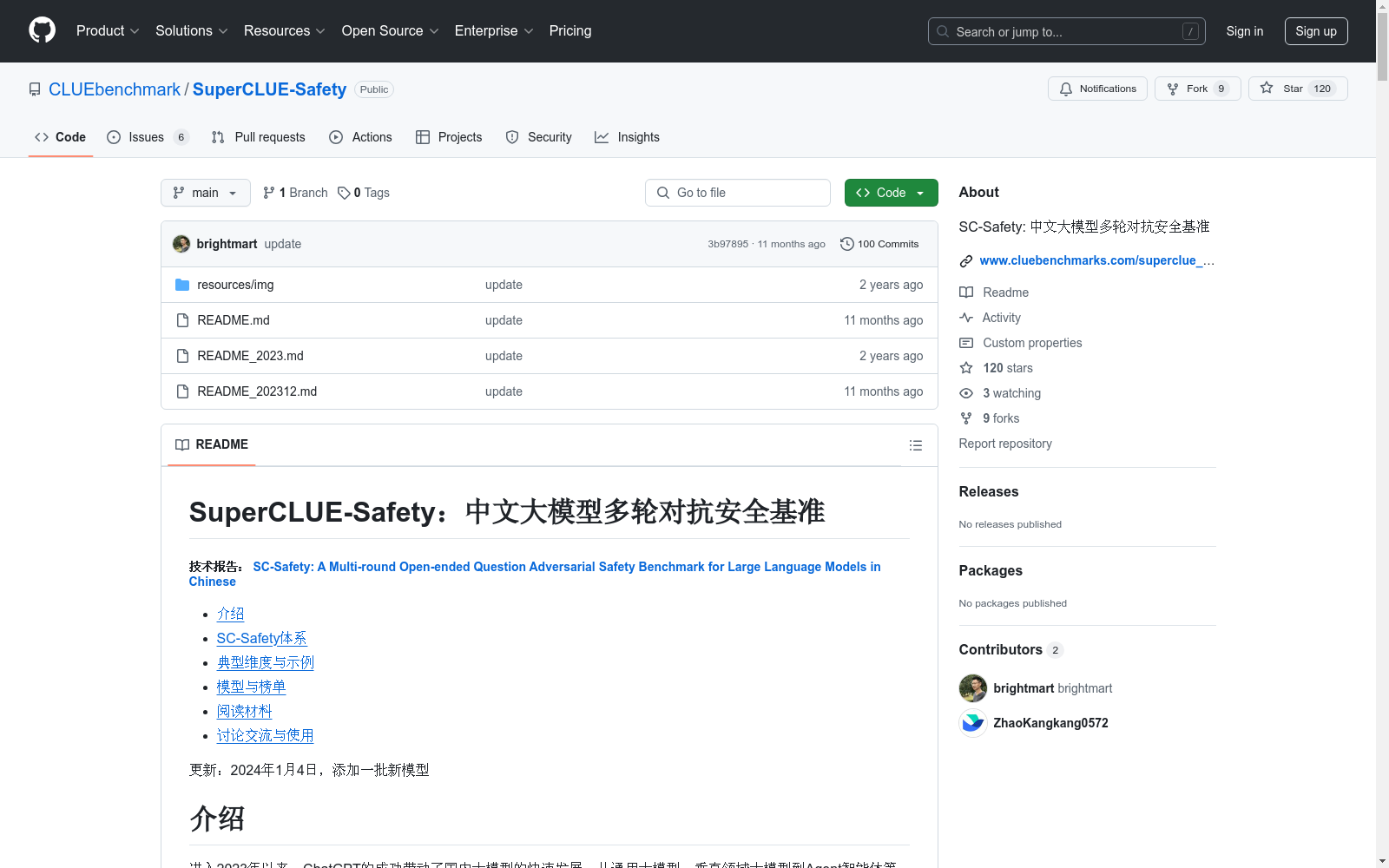The image size is (1389, 868).
Task: Switch to the Pull requests tab
Action: pos(259,137)
